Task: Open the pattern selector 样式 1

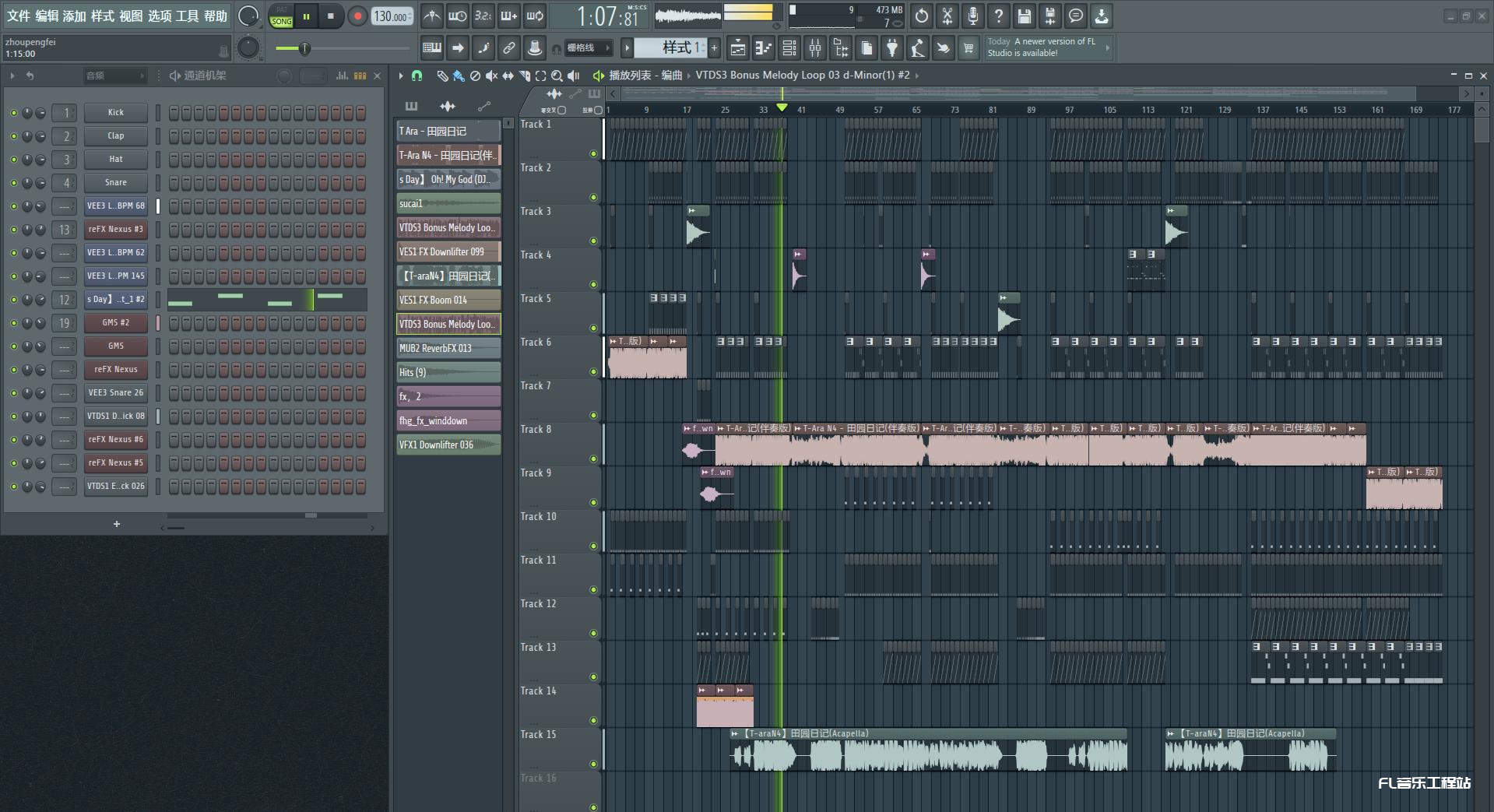Action: (x=670, y=48)
